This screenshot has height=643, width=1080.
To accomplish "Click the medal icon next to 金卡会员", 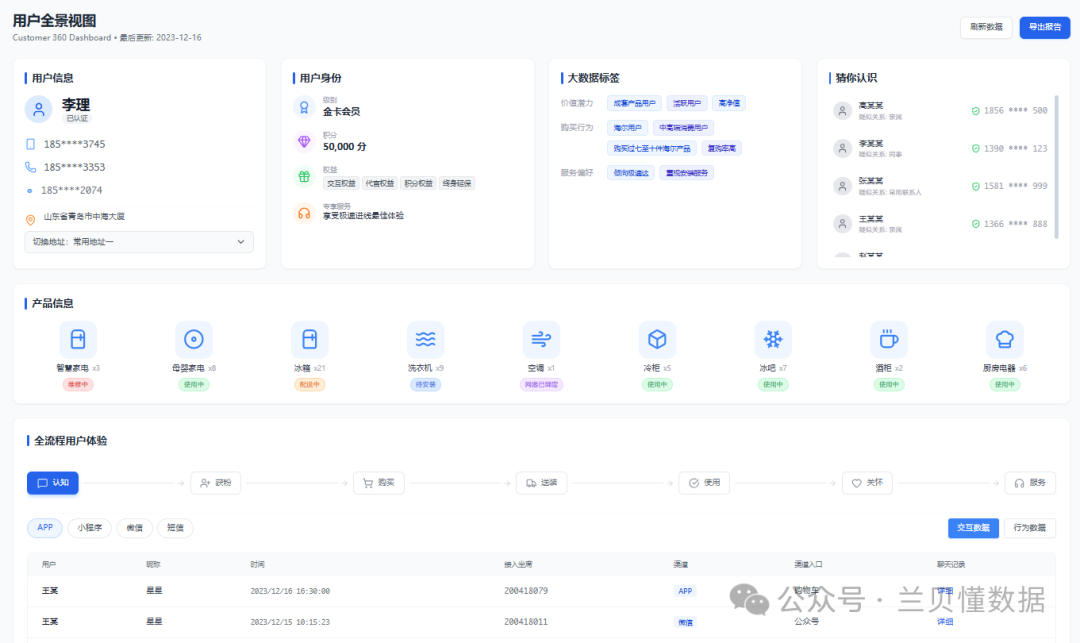I will click(x=304, y=107).
